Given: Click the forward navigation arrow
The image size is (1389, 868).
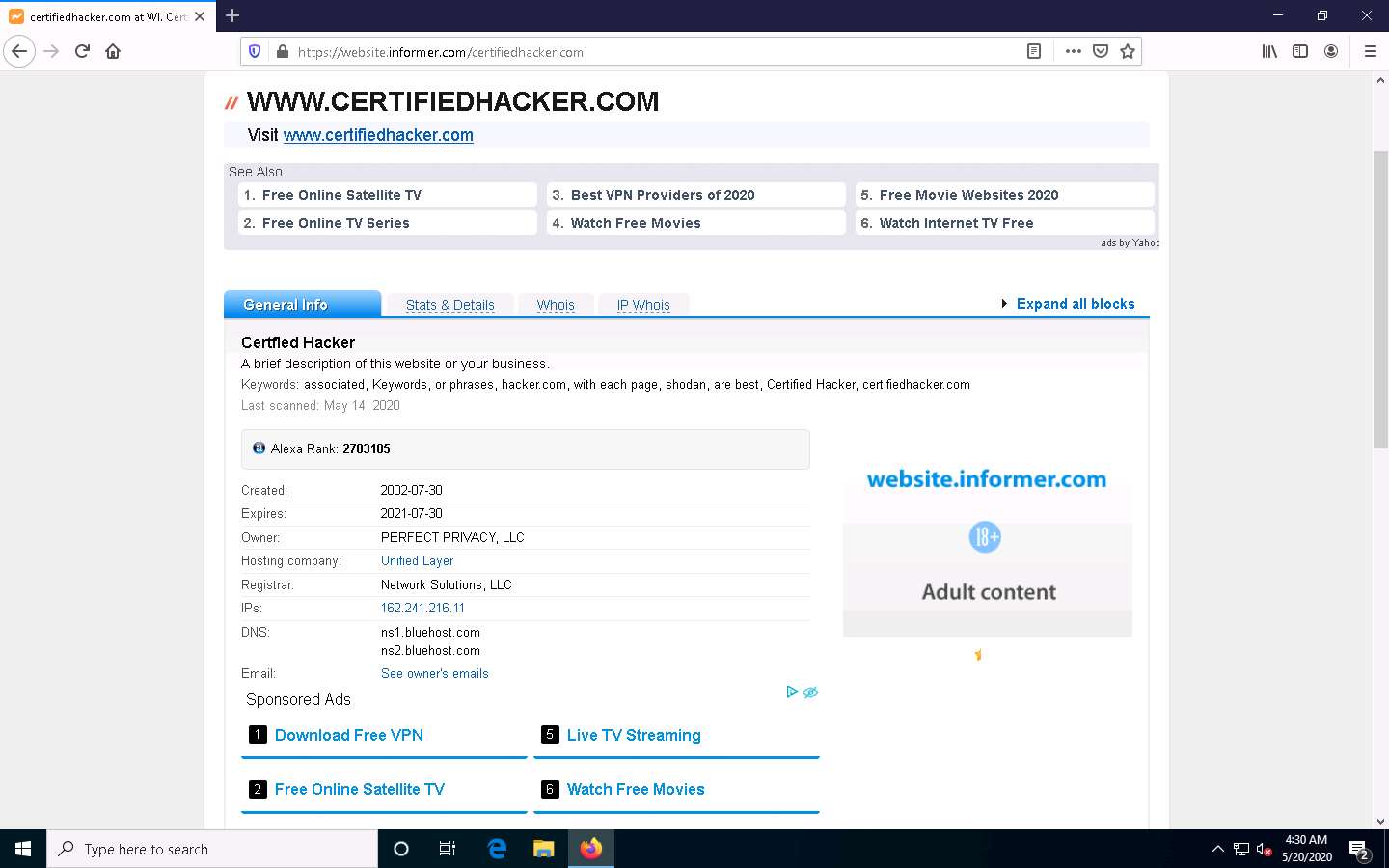Looking at the screenshot, I should [x=51, y=51].
